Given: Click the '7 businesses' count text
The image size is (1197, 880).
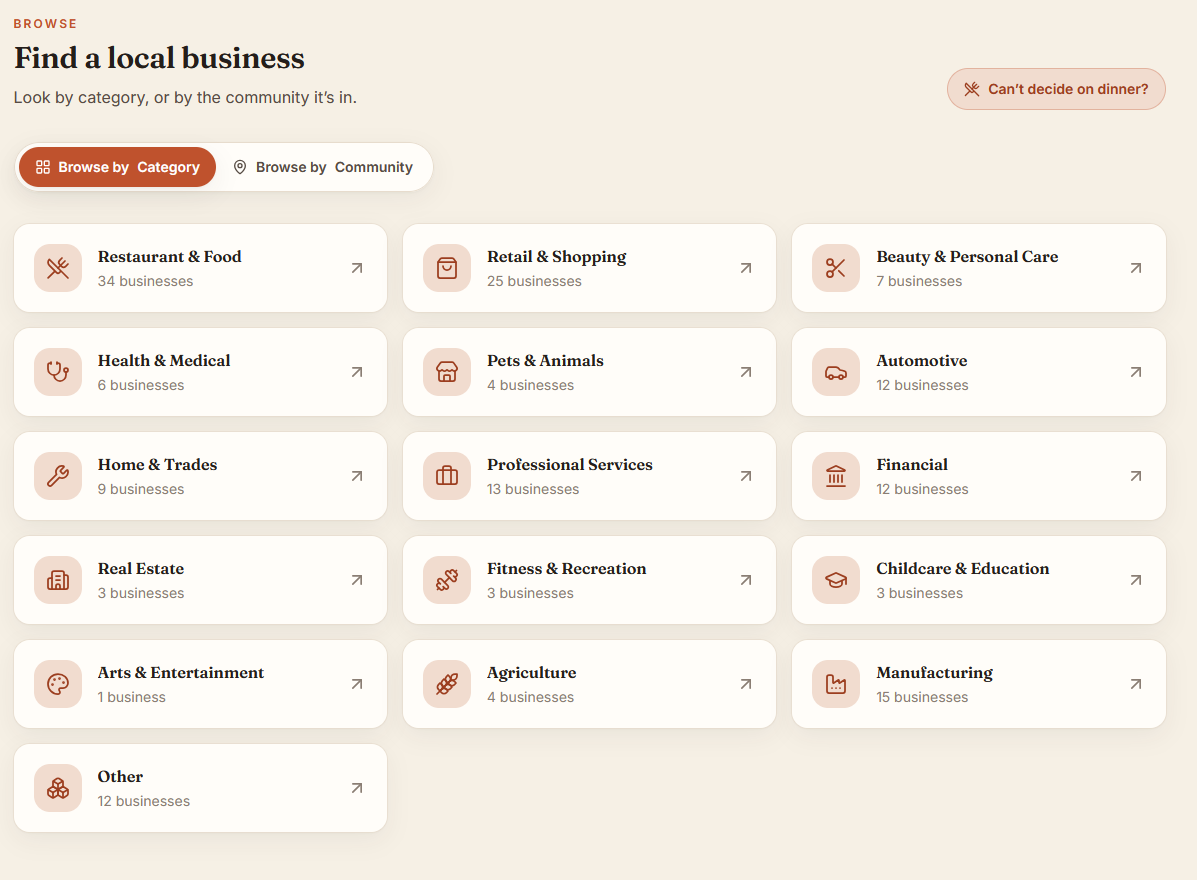Looking at the screenshot, I should (x=919, y=281).
